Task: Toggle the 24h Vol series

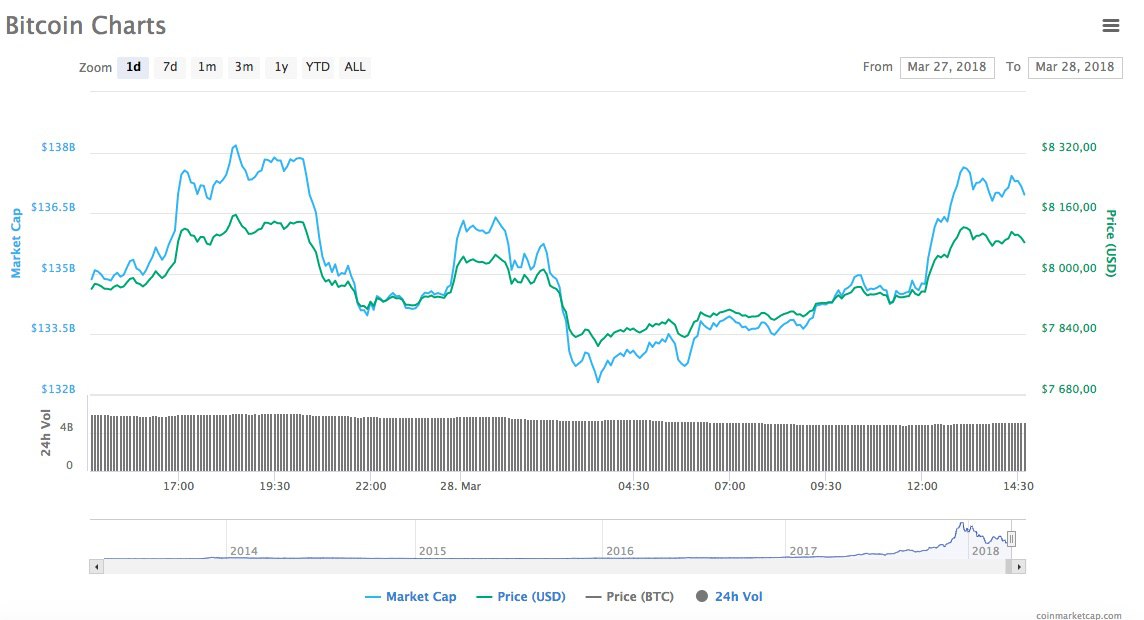Action: coord(729,597)
